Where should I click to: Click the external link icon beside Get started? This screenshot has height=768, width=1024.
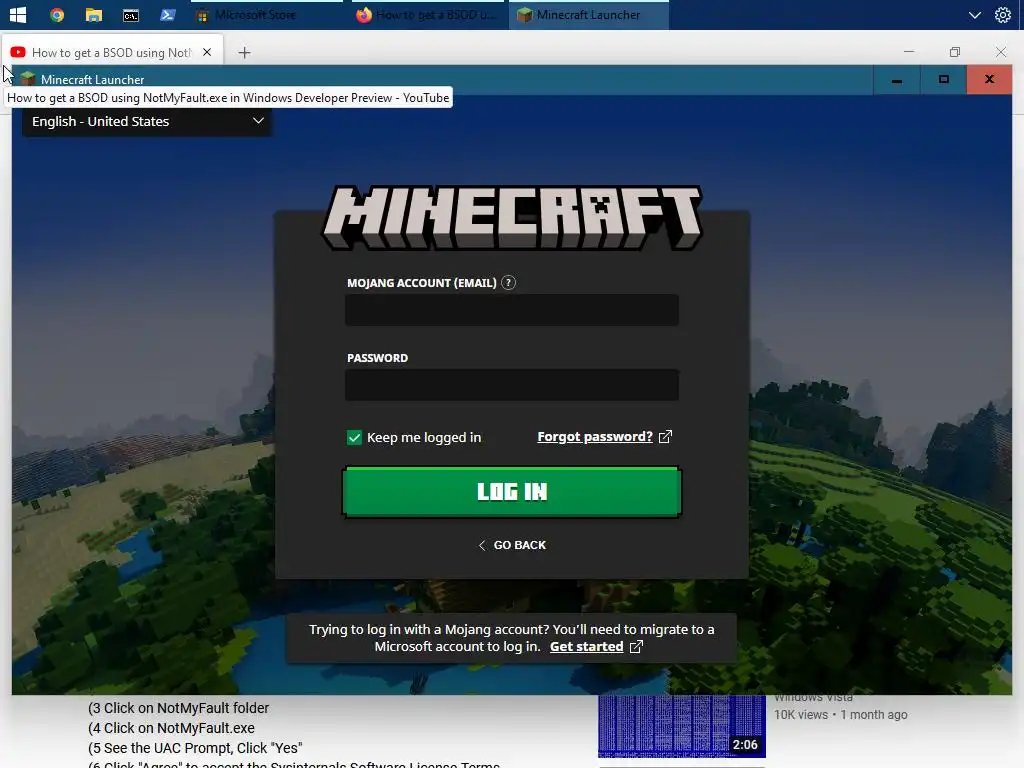pos(636,647)
